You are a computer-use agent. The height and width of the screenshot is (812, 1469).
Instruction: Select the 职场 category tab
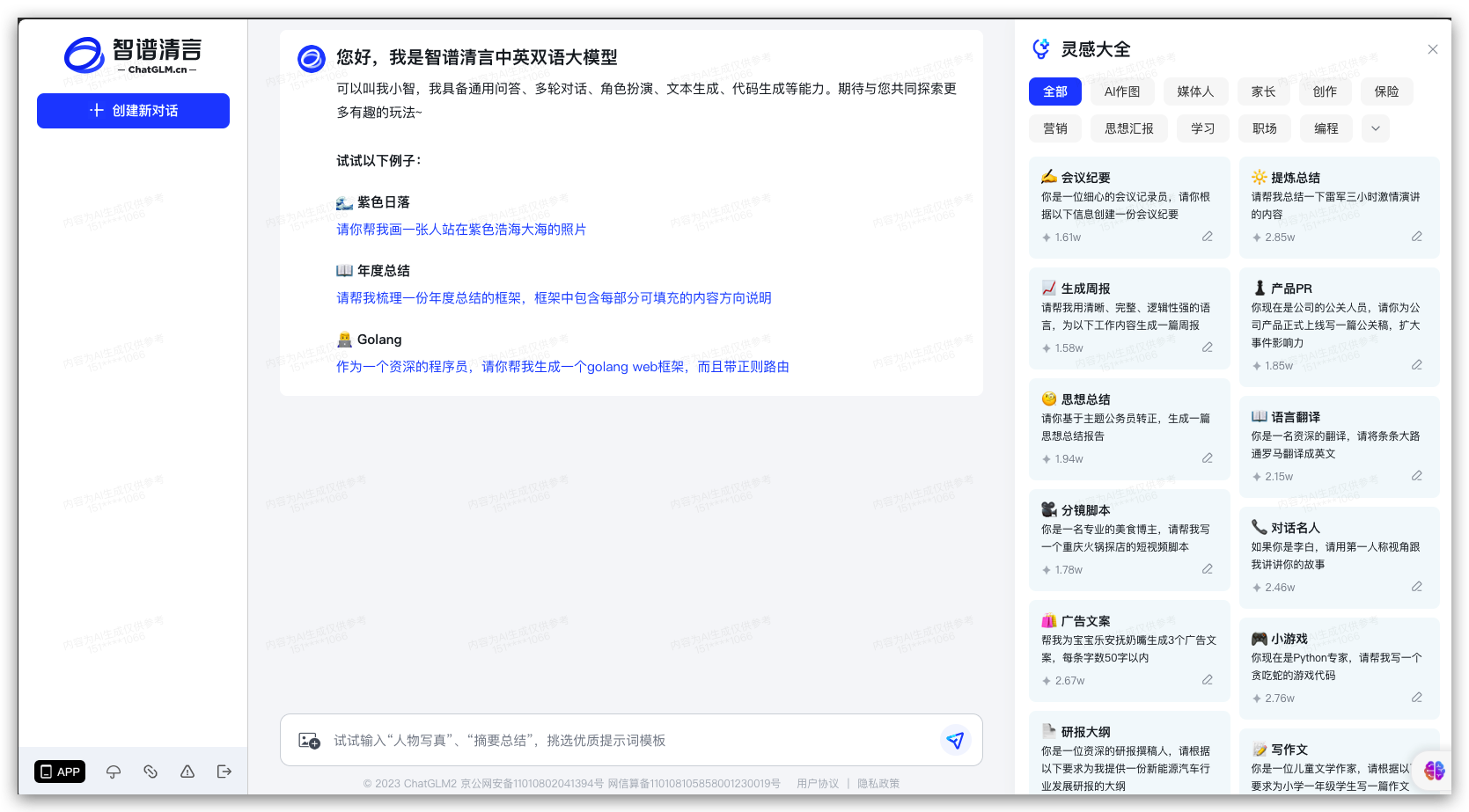click(x=1265, y=128)
